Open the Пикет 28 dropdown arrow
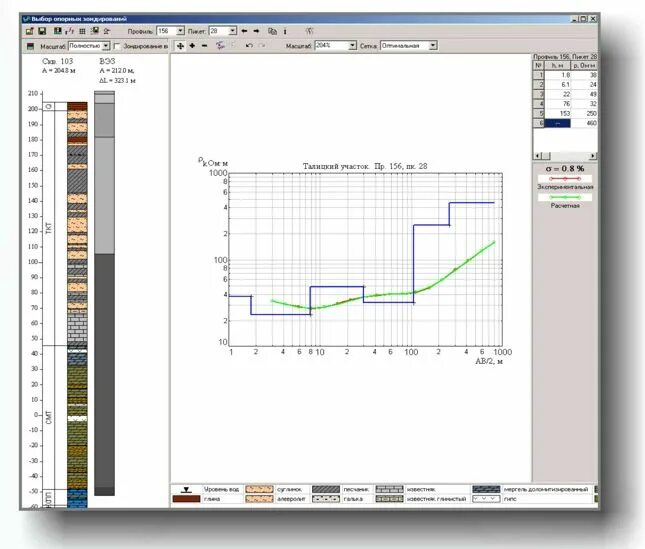This screenshot has height=549, width=645. (232, 31)
